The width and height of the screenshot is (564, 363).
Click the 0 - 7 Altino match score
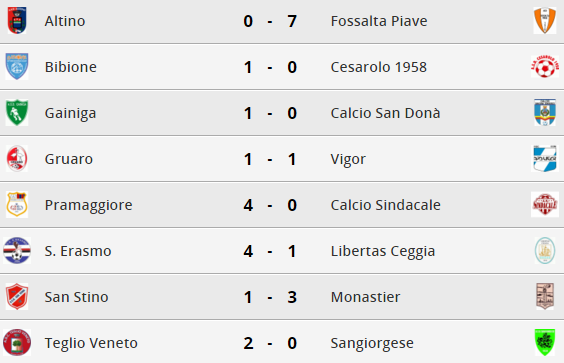tap(270, 21)
